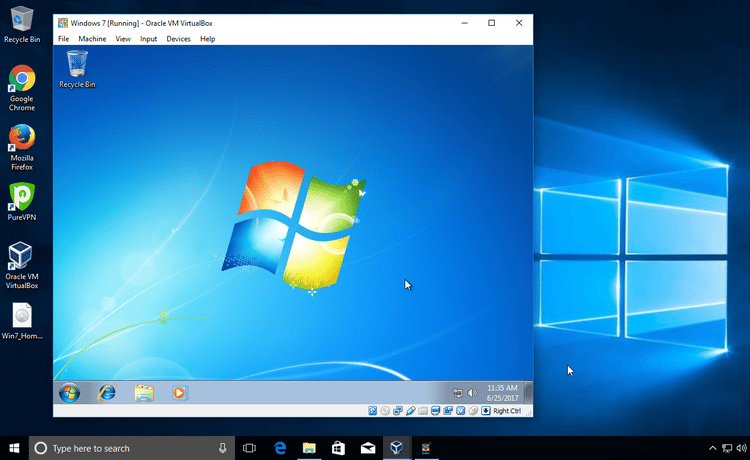Launch Microsoft Edge from Windows 10 taskbar
Viewport: 750px width, 460px height.
click(280, 448)
